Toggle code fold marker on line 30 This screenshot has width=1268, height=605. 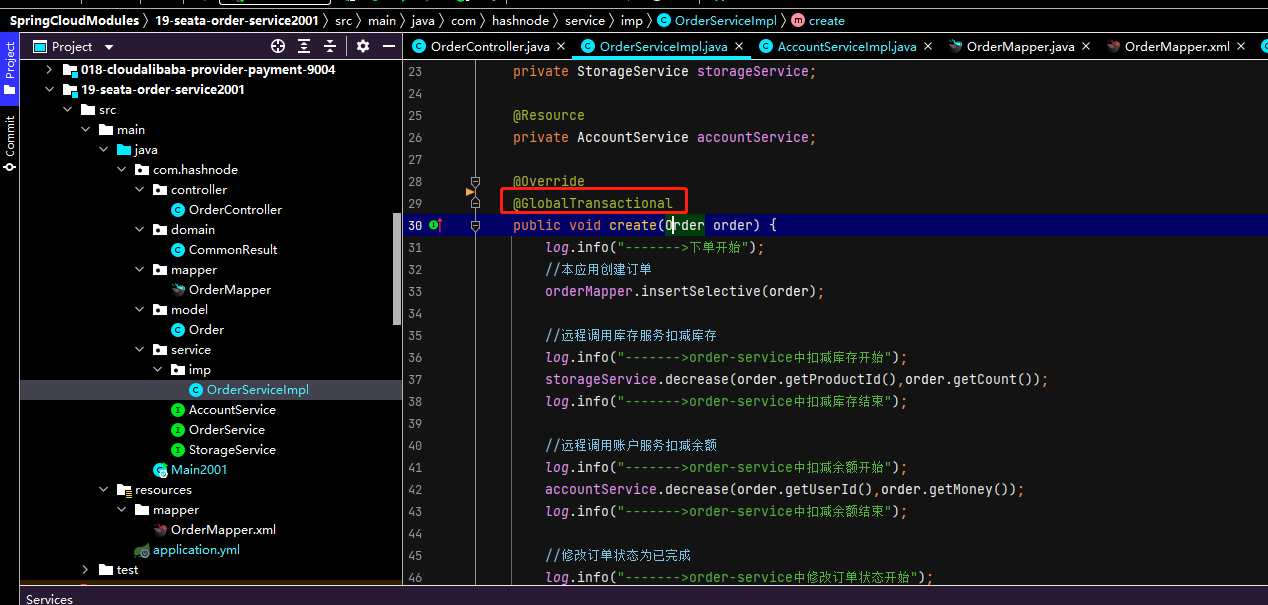click(476, 226)
